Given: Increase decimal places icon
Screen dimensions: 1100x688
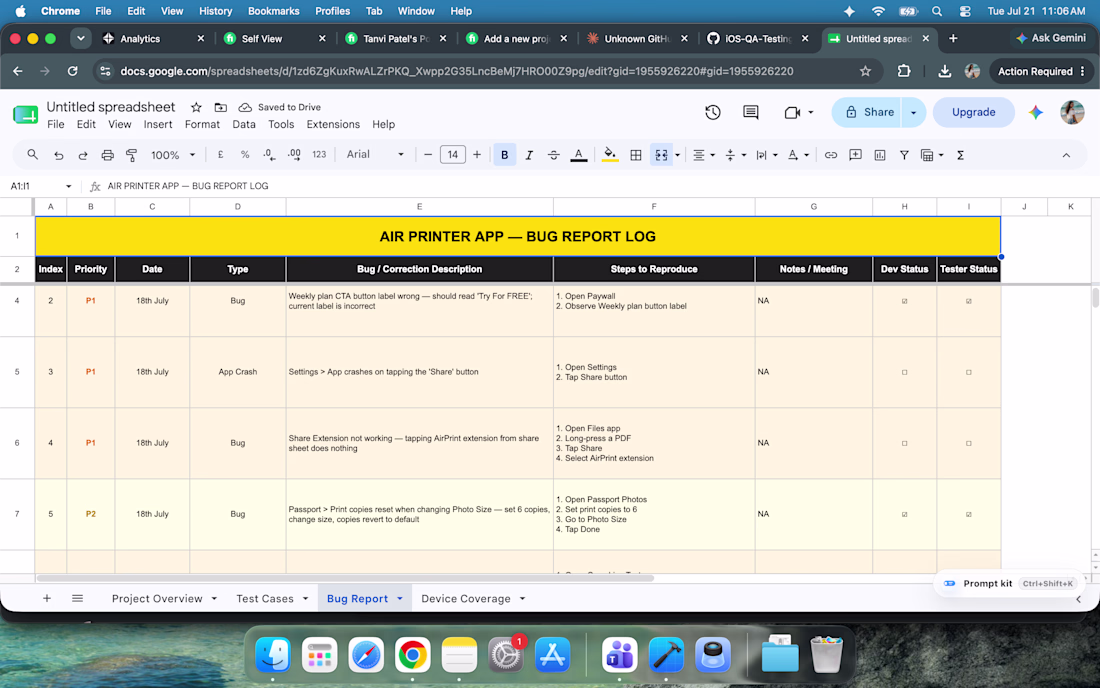Looking at the screenshot, I should point(295,154).
